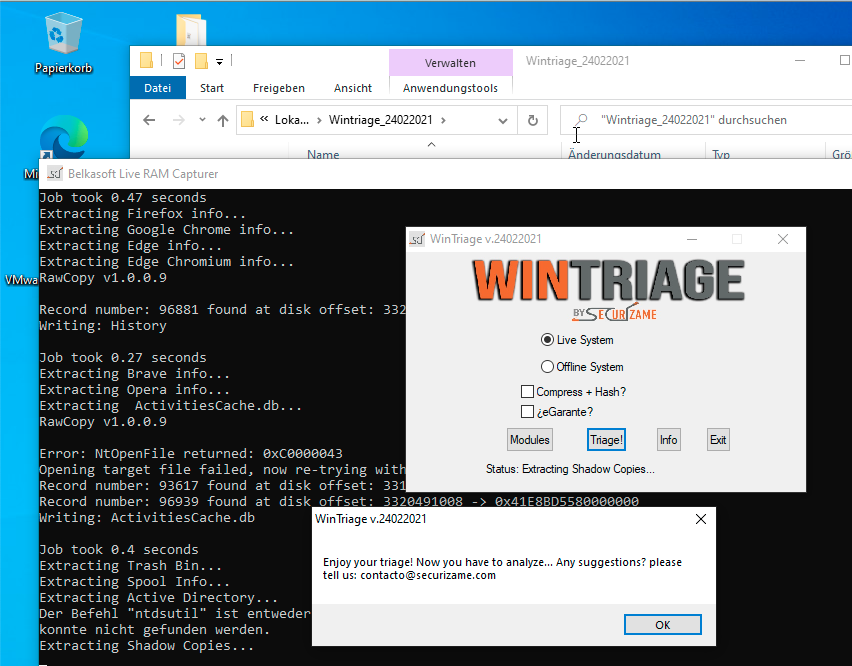This screenshot has width=852, height=666.
Task: Expand the address bar history dropdown
Action: [x=503, y=121]
